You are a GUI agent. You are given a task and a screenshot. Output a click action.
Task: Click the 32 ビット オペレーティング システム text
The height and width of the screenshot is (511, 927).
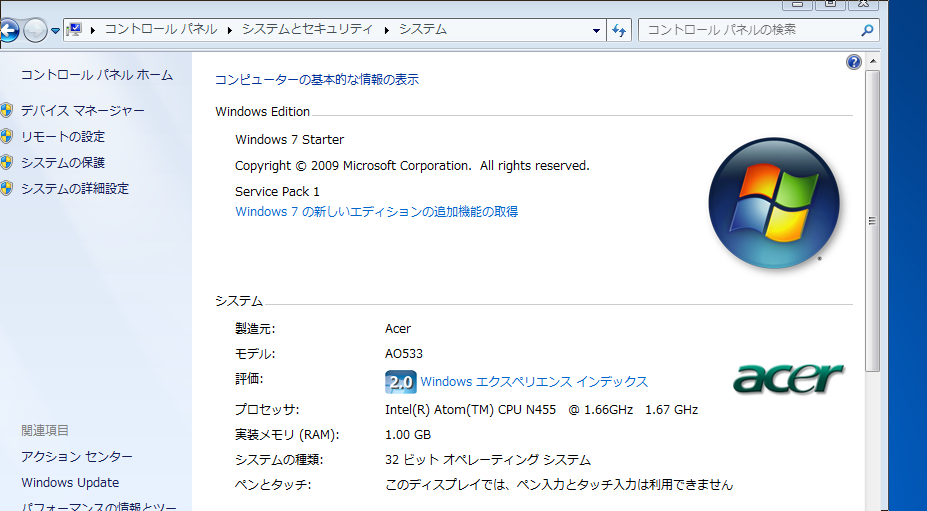tap(488, 460)
